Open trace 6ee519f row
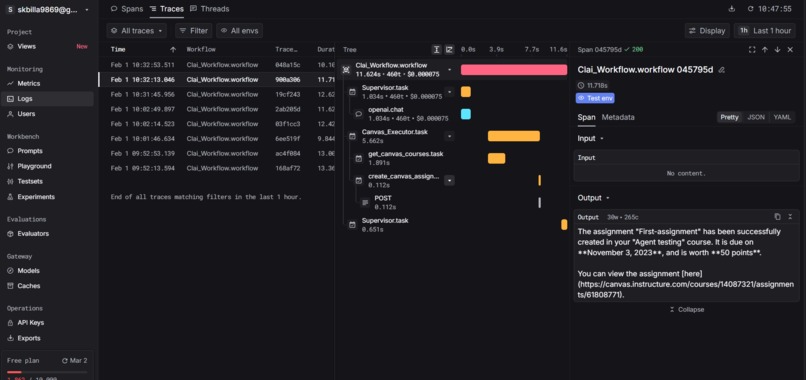The height and width of the screenshot is (380, 806). tap(216, 139)
